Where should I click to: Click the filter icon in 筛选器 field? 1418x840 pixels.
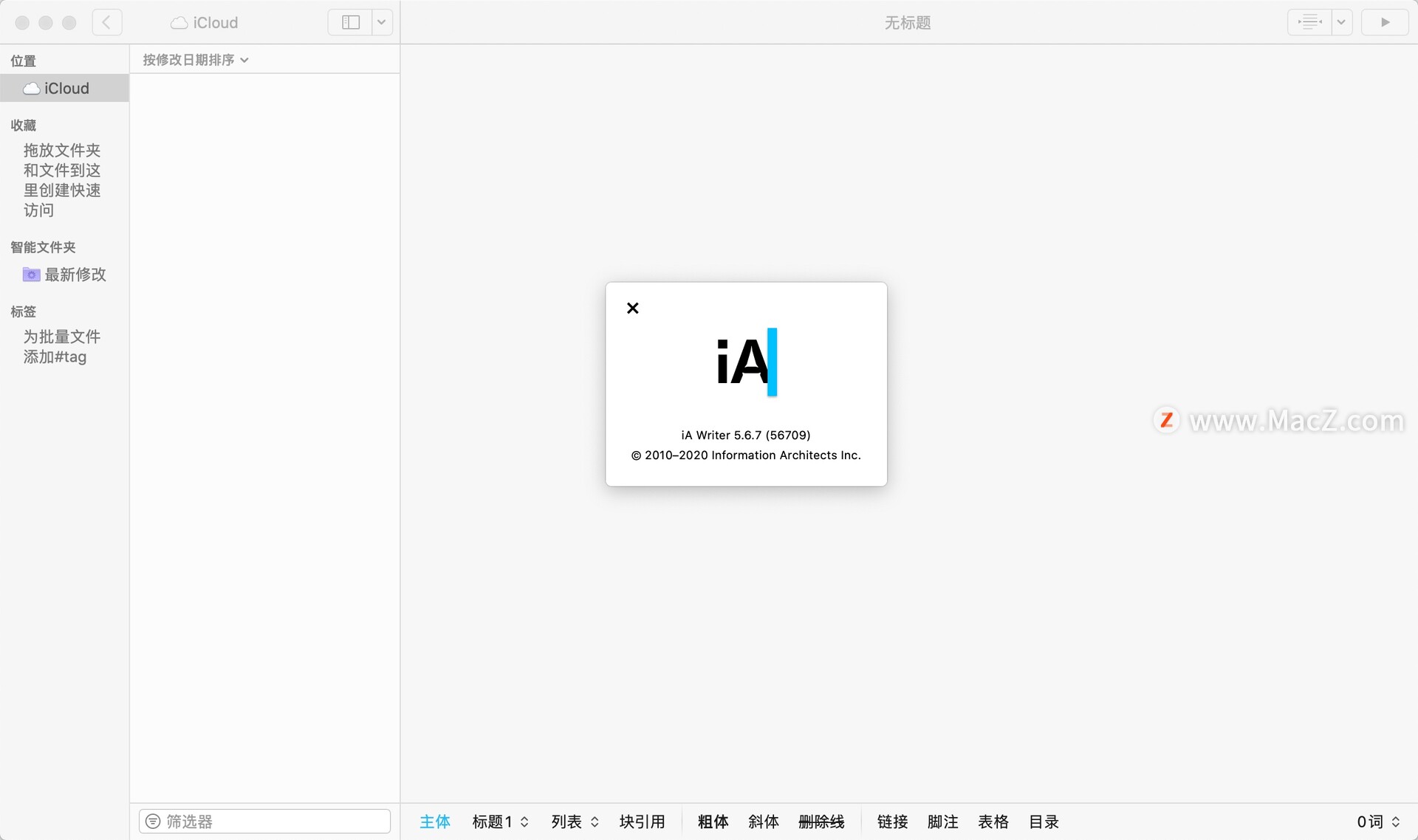pyautogui.click(x=153, y=821)
